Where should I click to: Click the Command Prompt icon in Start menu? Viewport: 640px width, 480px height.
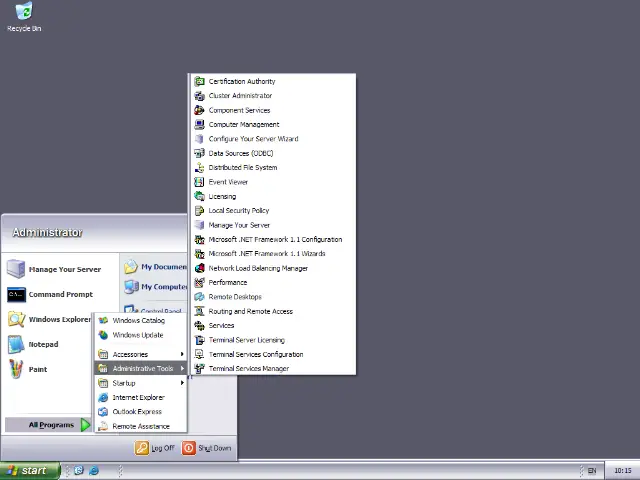pos(16,294)
